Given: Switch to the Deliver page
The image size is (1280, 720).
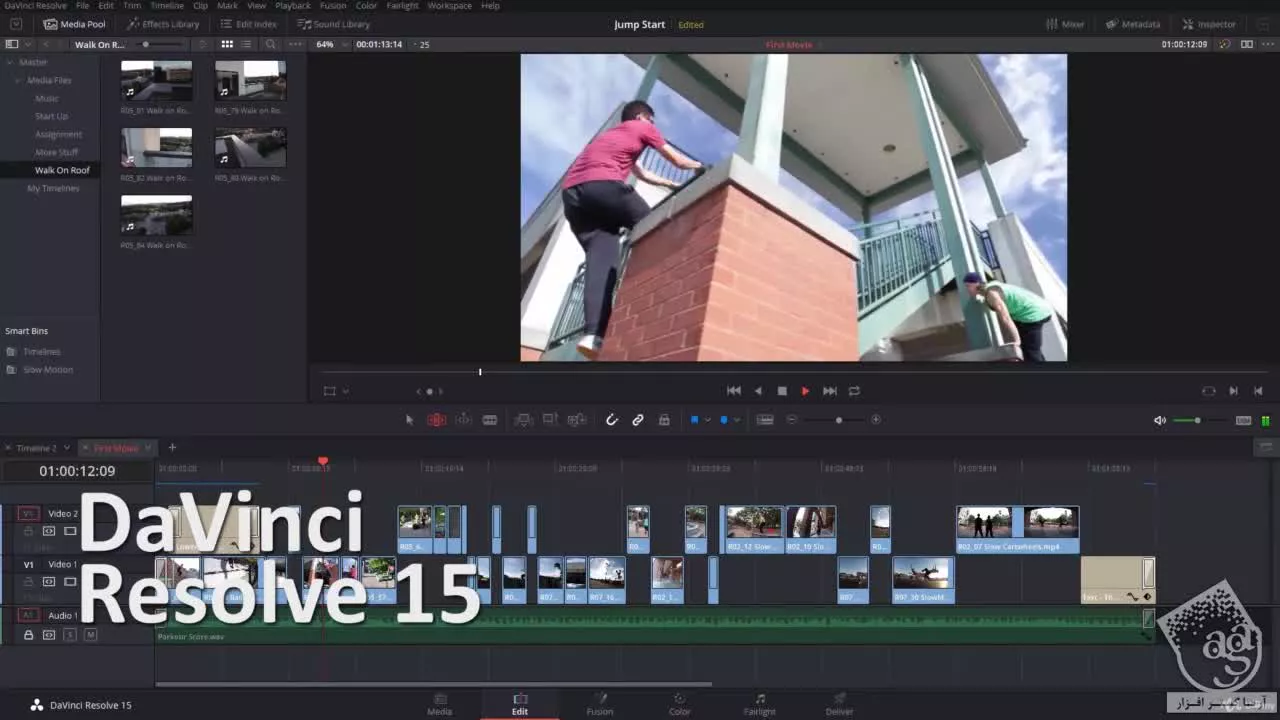Looking at the screenshot, I should point(840,704).
